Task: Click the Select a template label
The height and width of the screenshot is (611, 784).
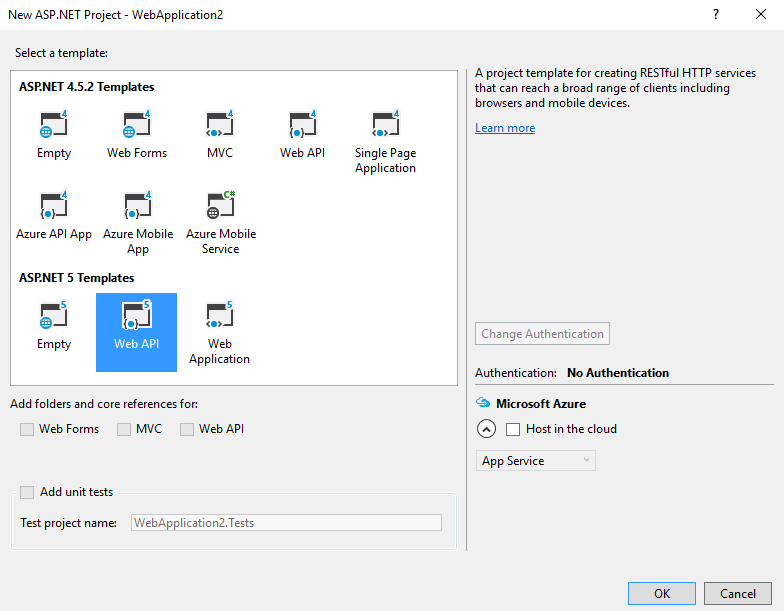Action: (x=61, y=53)
